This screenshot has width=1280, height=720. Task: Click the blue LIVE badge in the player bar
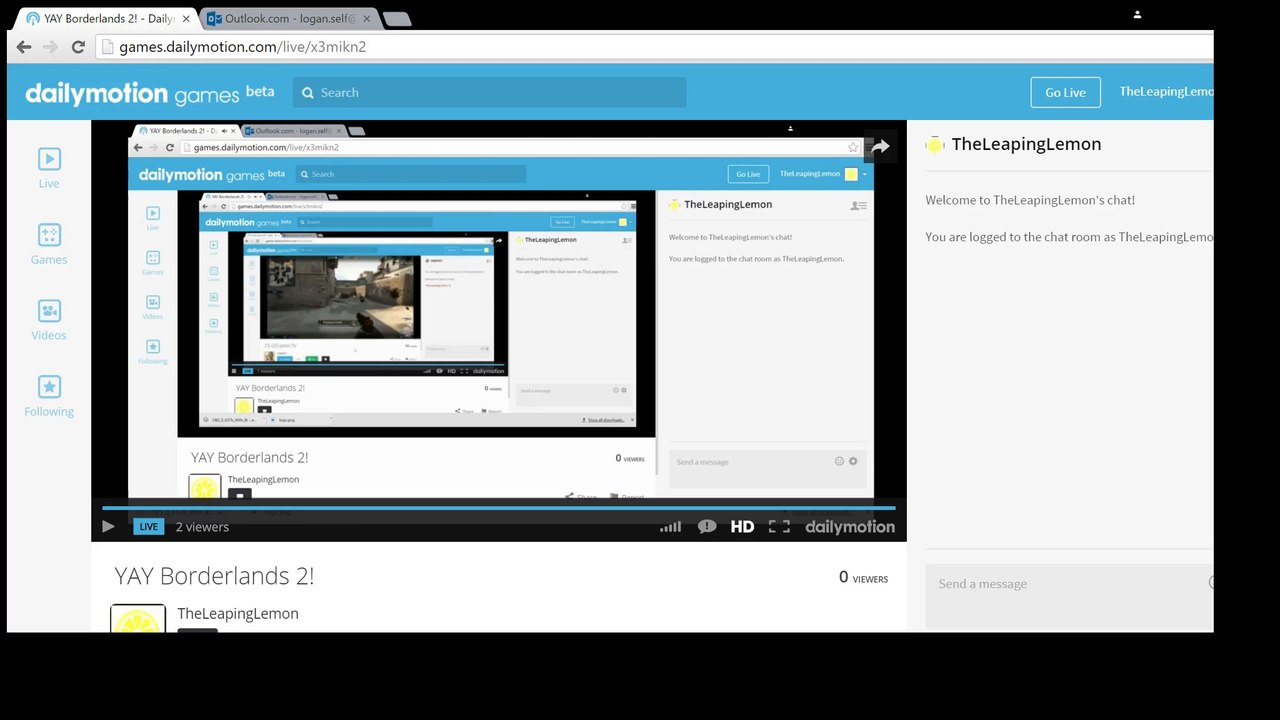pyautogui.click(x=148, y=527)
